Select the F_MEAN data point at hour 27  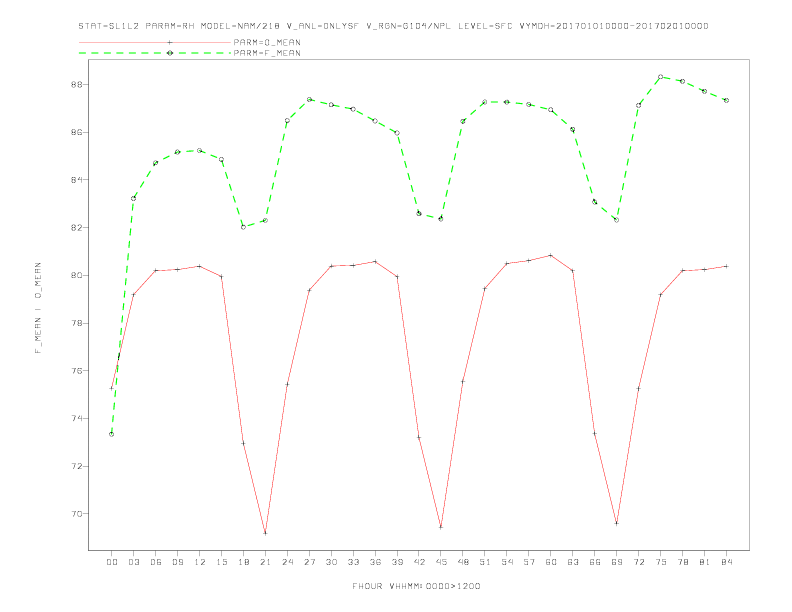click(309, 99)
